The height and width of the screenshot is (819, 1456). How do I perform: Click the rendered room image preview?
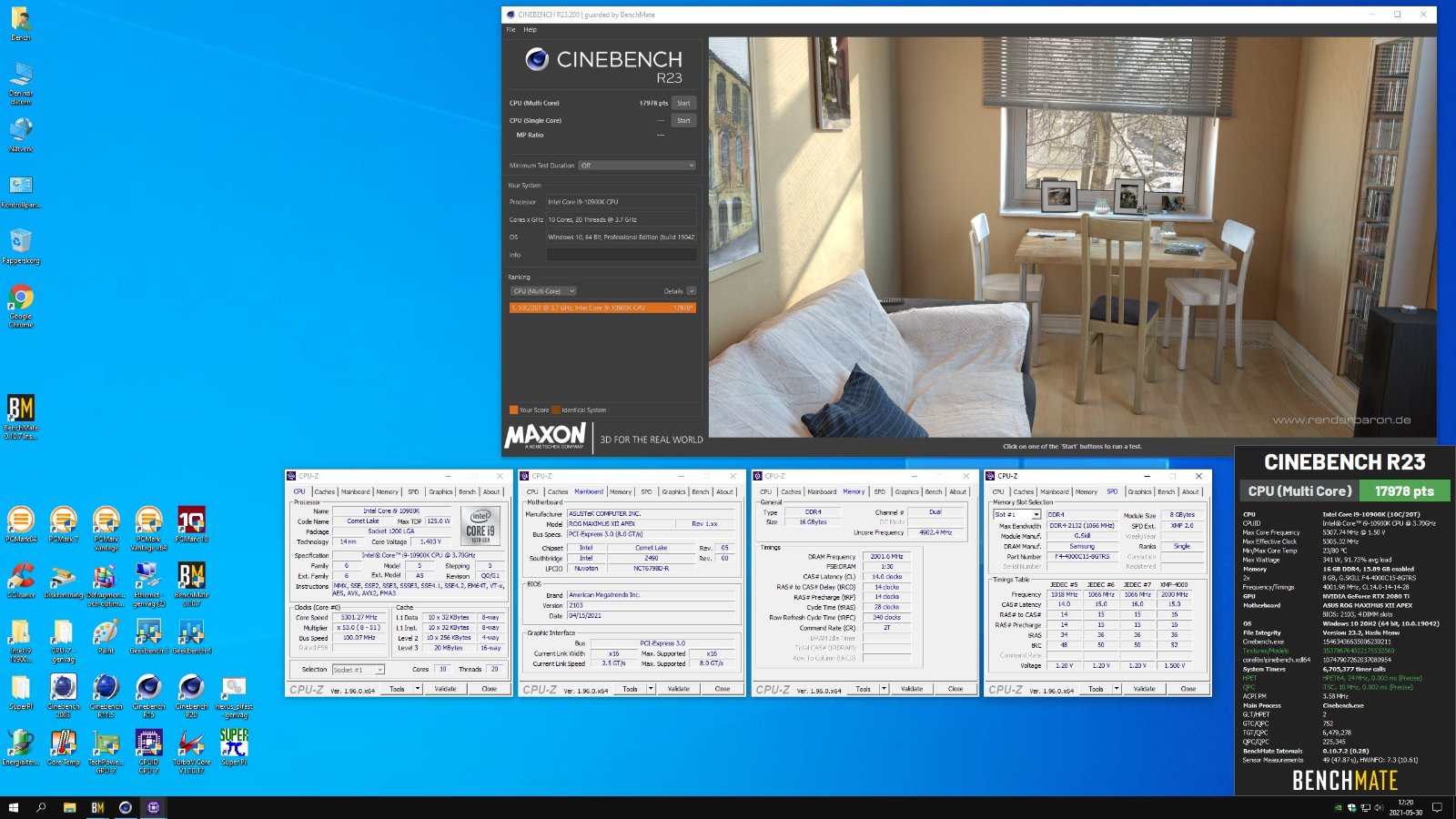(1072, 237)
